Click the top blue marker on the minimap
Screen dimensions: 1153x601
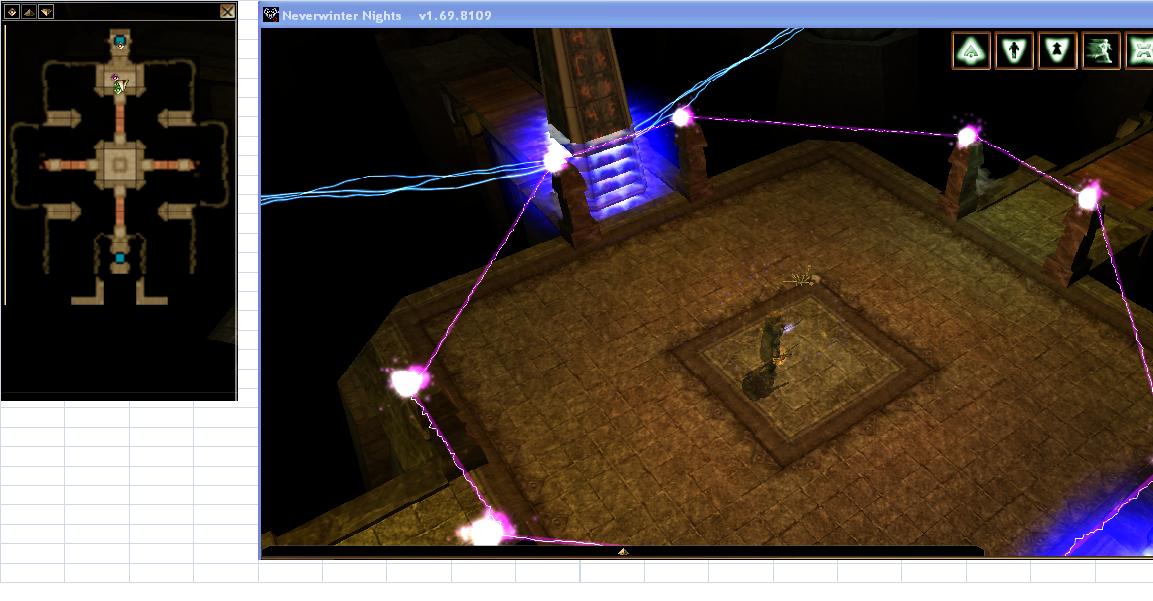tap(120, 42)
